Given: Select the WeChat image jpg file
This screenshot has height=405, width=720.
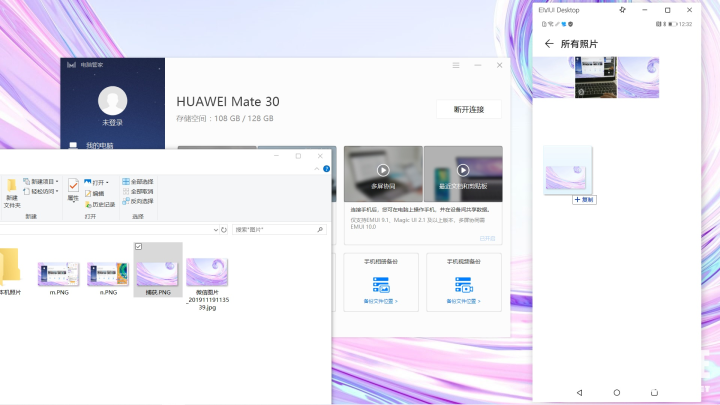Looking at the screenshot, I should coord(208,284).
